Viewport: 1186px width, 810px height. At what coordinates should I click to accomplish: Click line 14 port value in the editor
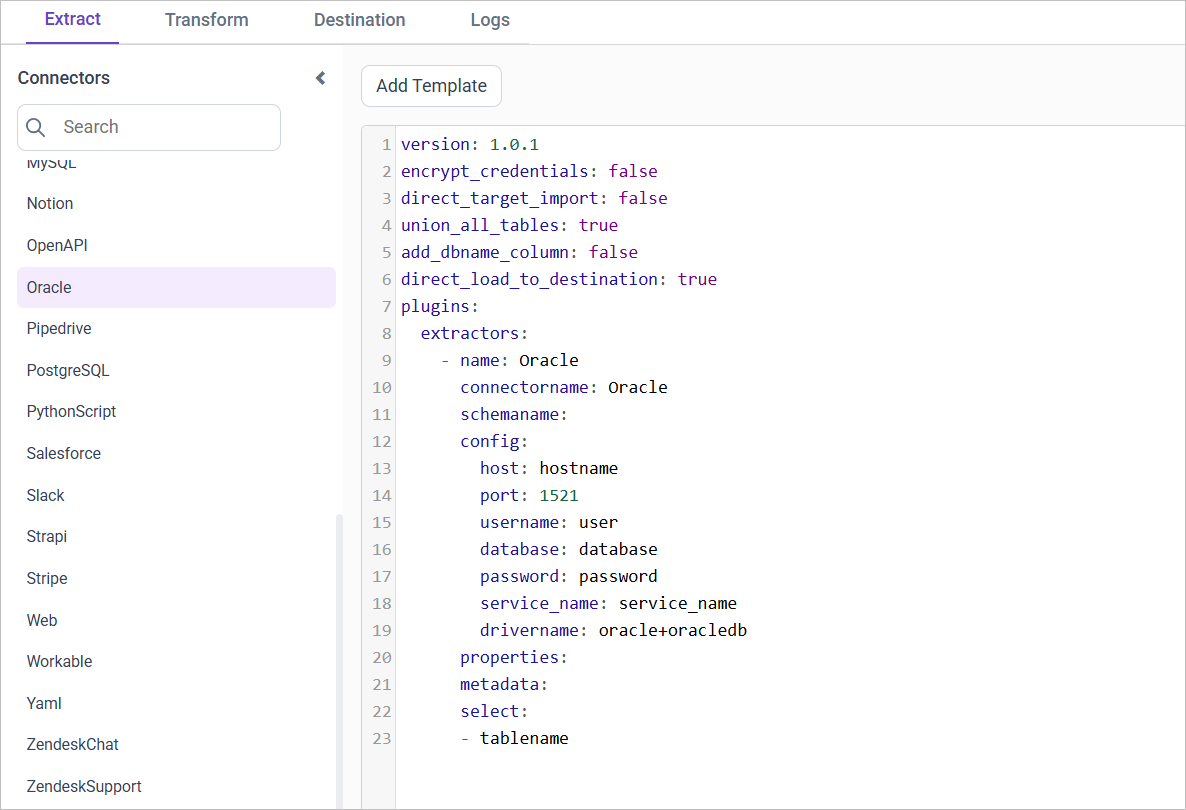(x=558, y=494)
